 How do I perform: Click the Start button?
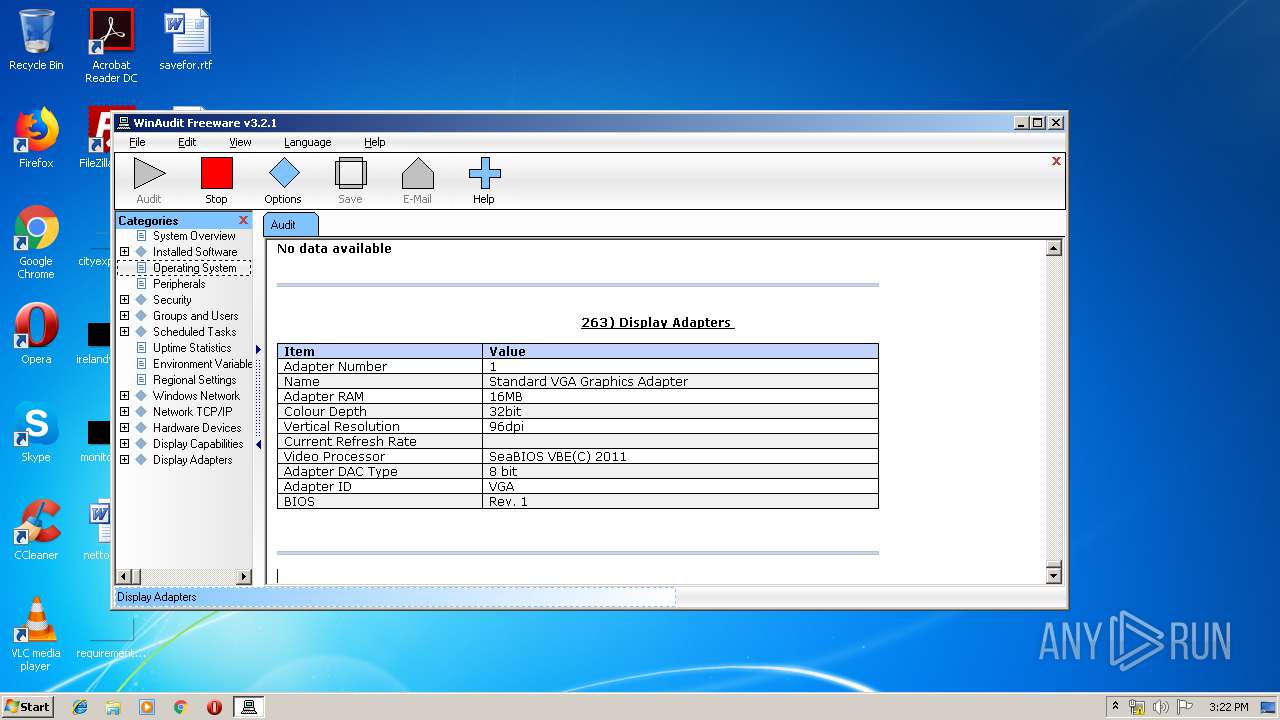tap(28, 706)
